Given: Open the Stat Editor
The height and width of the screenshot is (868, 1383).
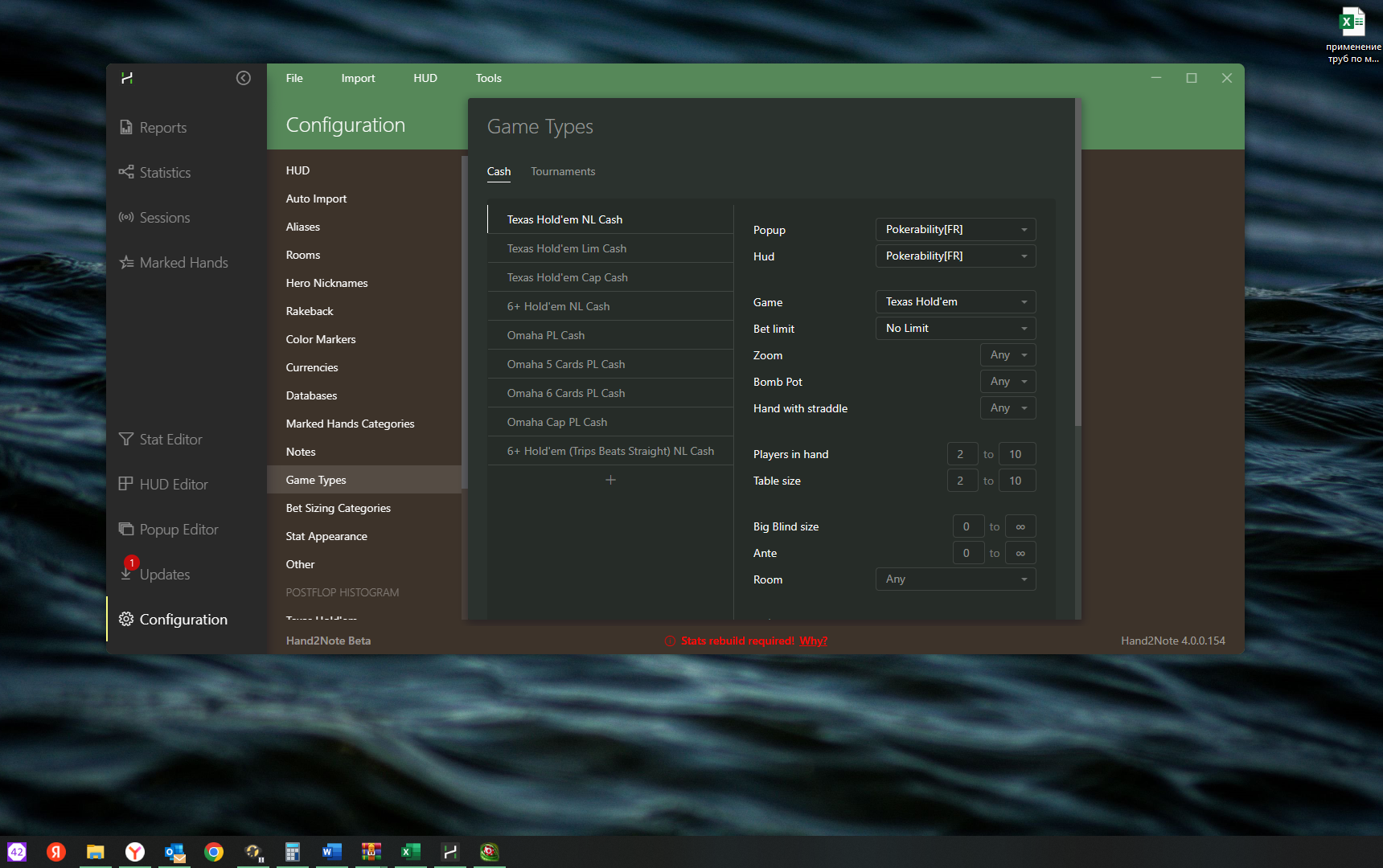Looking at the screenshot, I should click(161, 440).
